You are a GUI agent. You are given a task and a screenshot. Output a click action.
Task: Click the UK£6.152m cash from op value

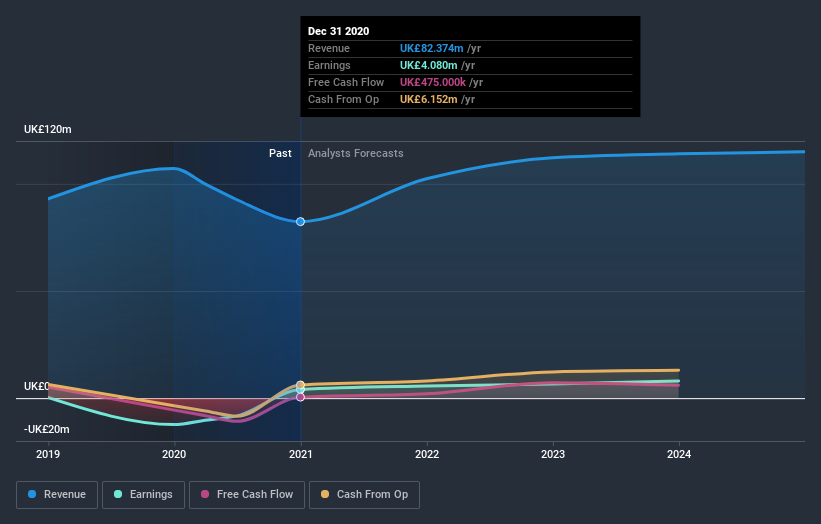click(x=428, y=99)
